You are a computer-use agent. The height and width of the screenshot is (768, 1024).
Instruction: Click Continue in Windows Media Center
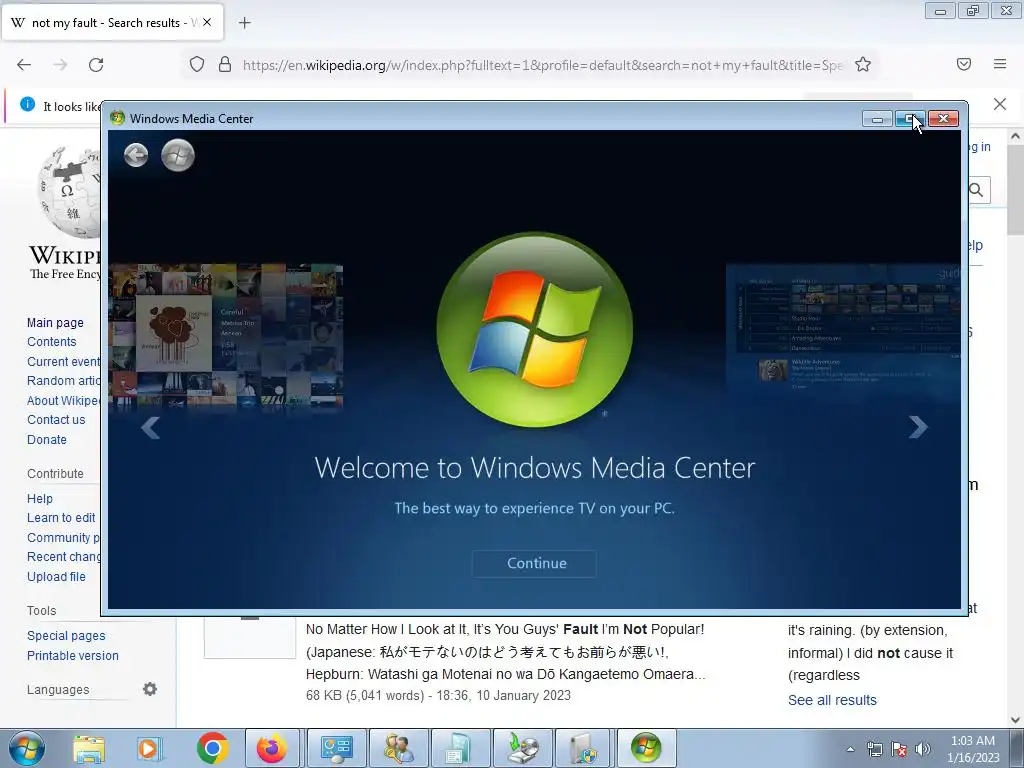coord(534,563)
